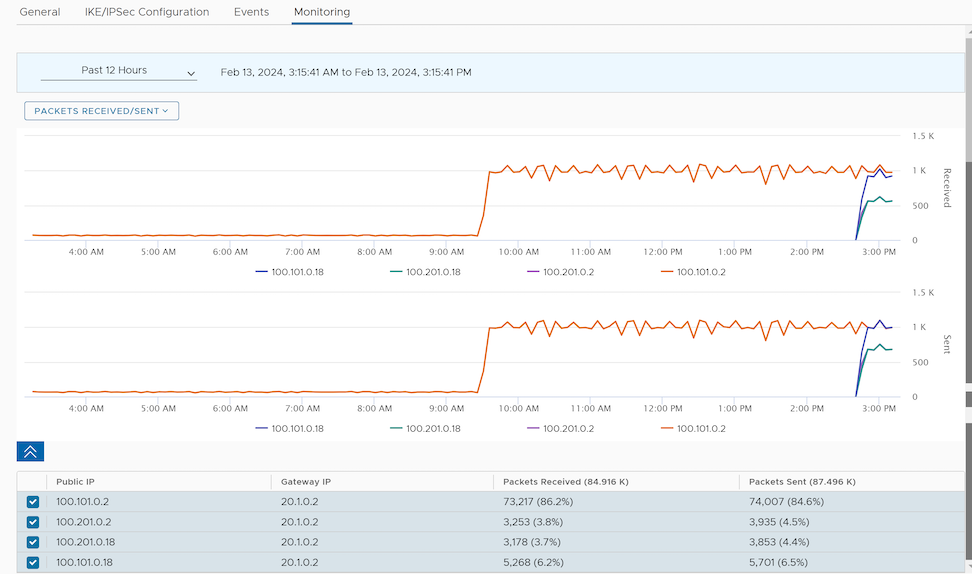
Task: Expand Packets Received/Sent metric dropdown
Action: pyautogui.click(x=101, y=111)
